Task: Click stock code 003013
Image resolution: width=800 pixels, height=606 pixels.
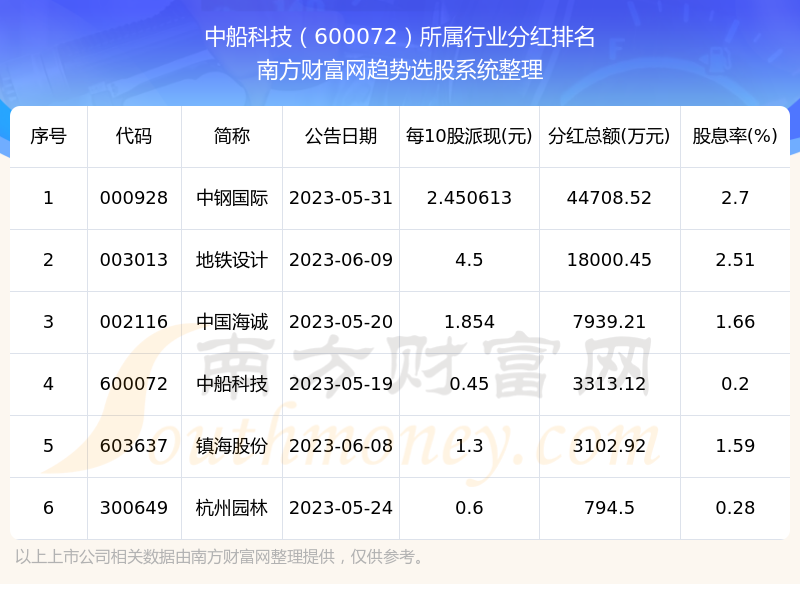Action: 134,260
